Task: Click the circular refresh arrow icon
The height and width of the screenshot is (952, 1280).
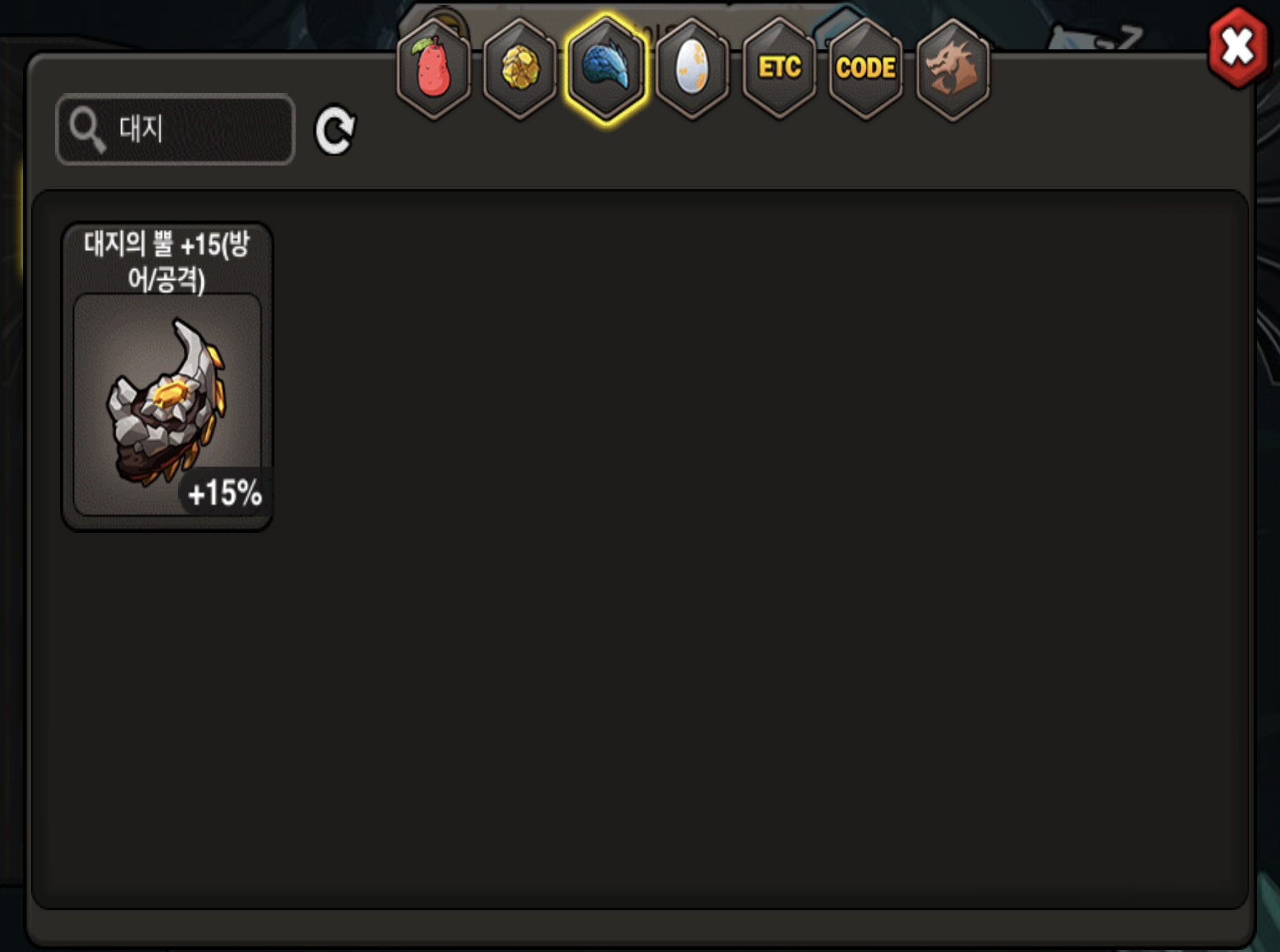Action: point(335,130)
